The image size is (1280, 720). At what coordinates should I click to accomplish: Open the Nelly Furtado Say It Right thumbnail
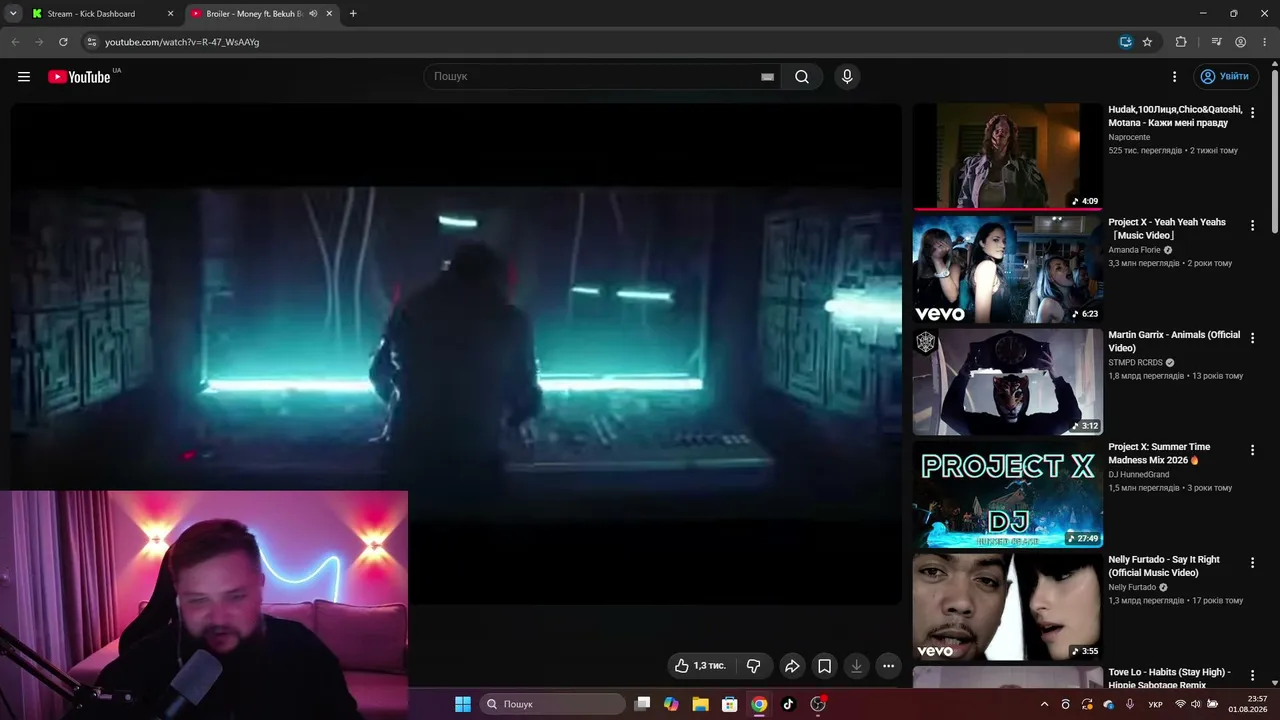tap(1008, 607)
